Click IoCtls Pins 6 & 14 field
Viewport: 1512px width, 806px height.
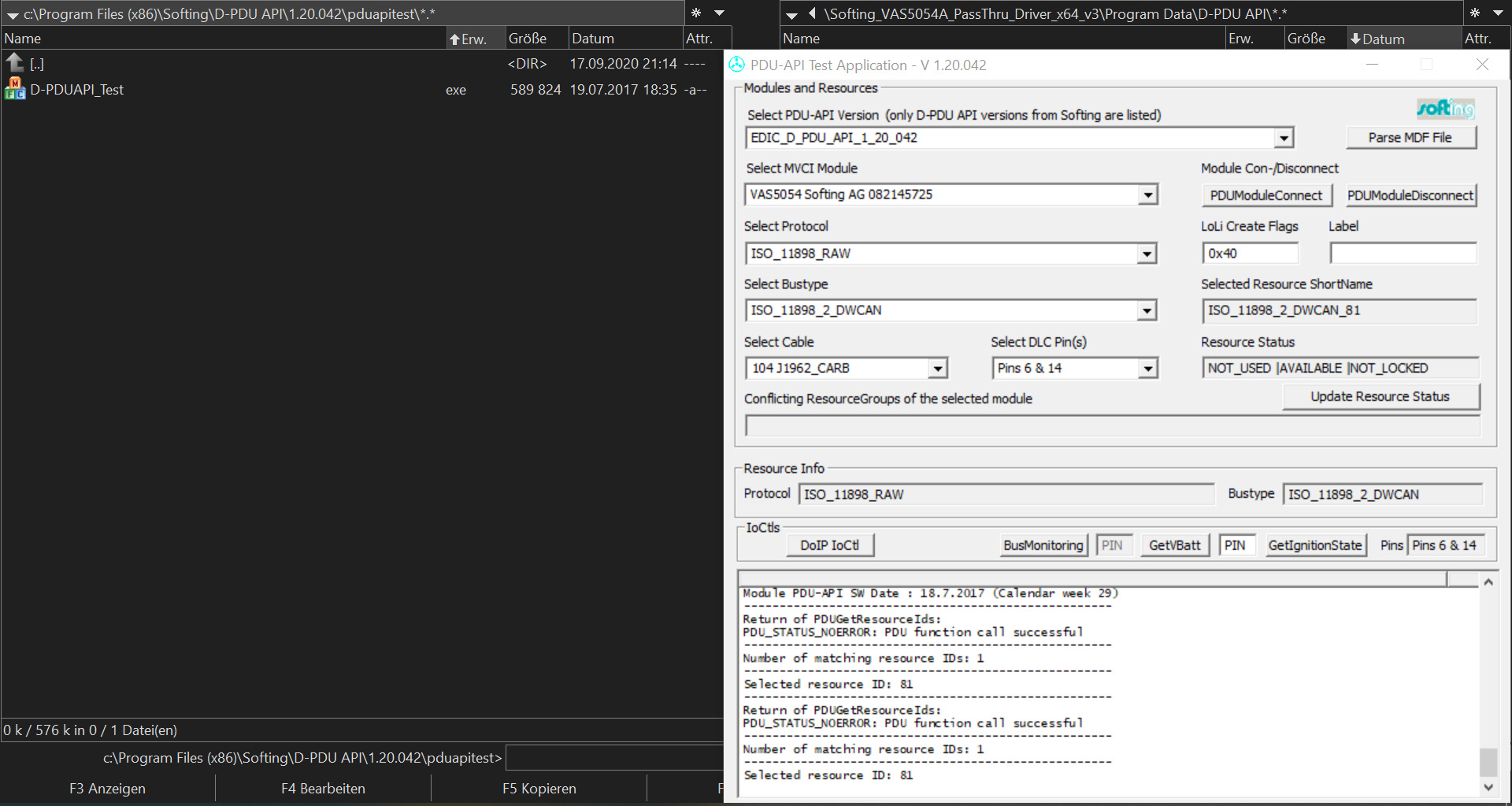[1446, 545]
